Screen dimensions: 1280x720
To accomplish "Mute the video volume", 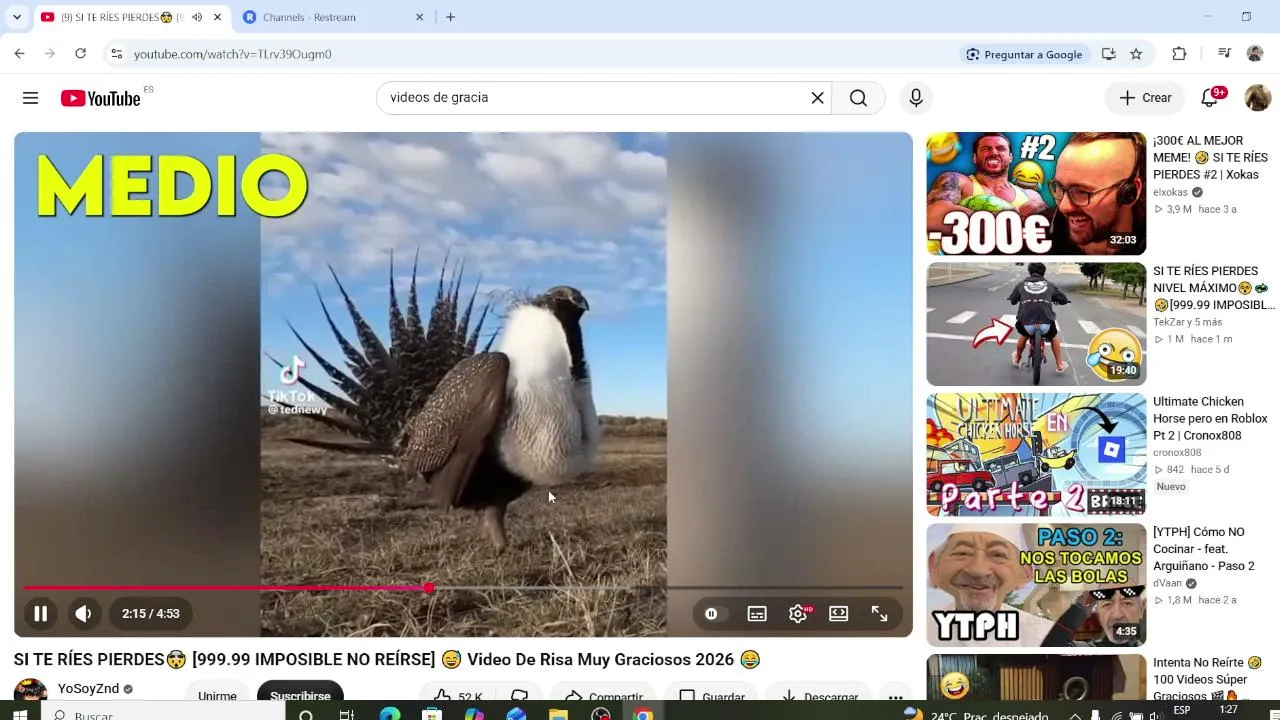I will point(83,614).
